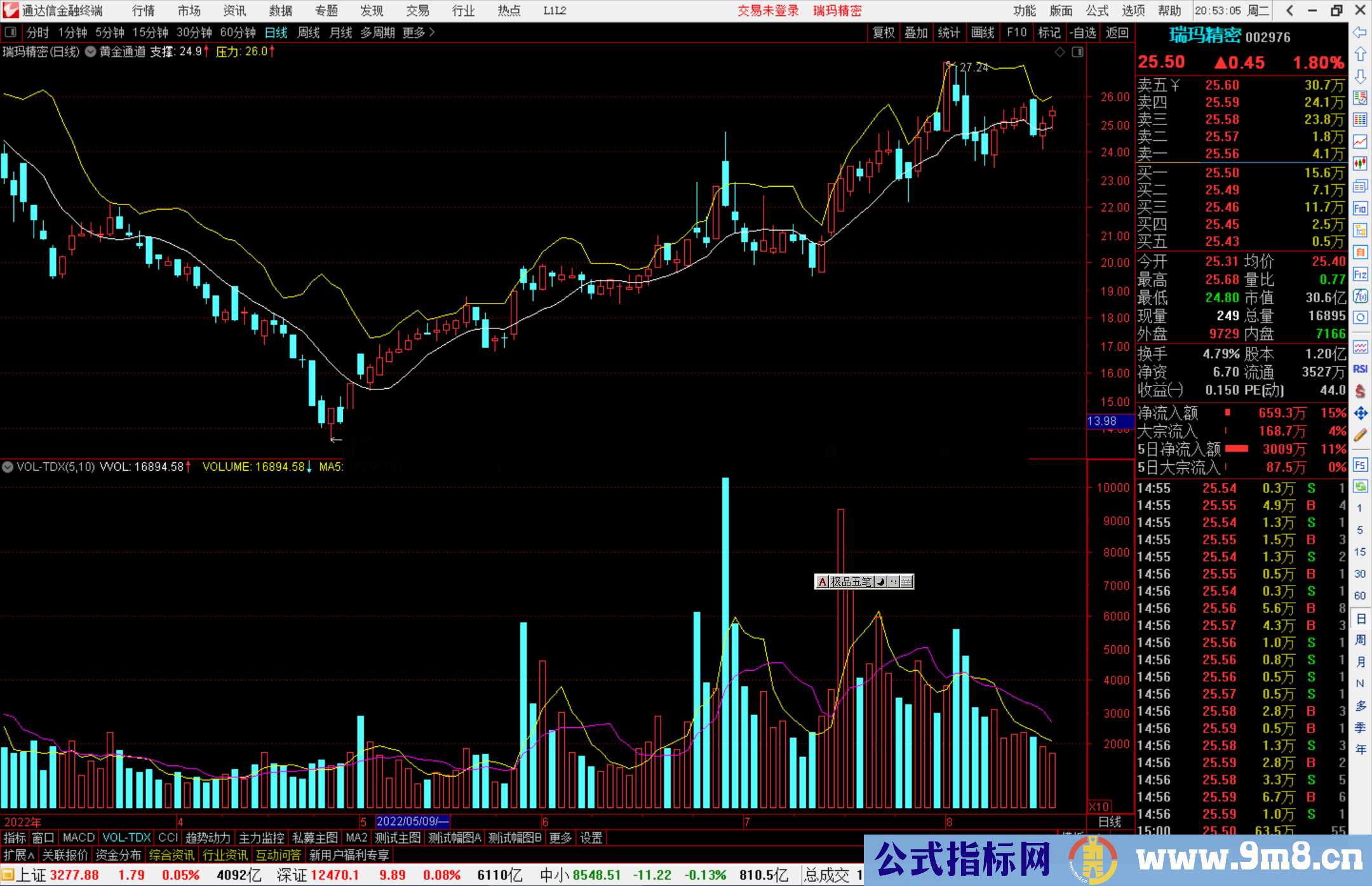Toggle the panel icon left of 分时

tap(11, 32)
